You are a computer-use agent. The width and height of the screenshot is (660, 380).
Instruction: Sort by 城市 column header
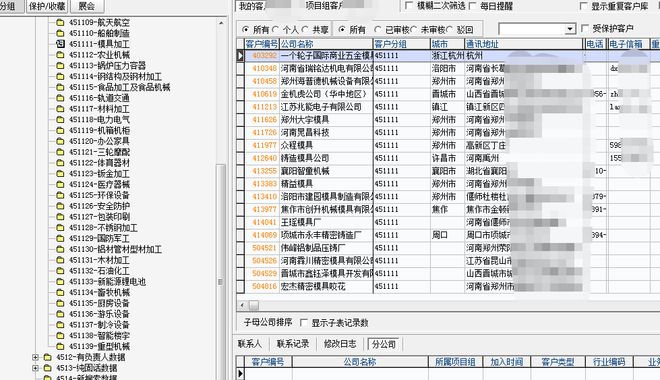click(x=447, y=44)
